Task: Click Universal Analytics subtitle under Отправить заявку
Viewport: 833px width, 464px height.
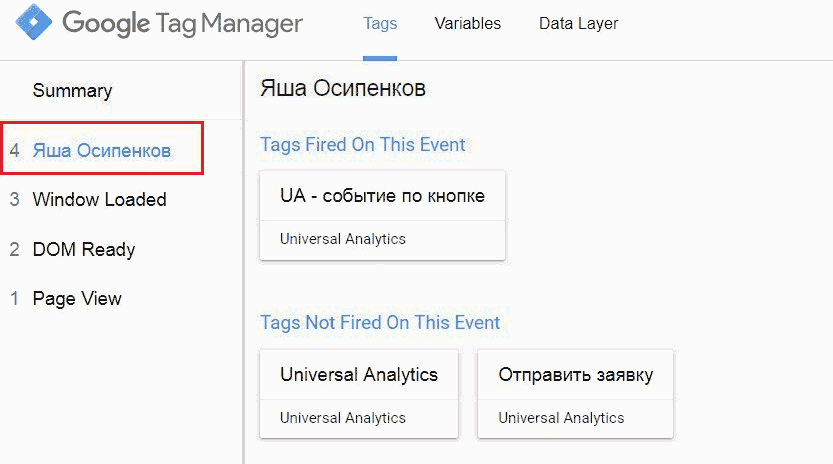Action: (561, 418)
